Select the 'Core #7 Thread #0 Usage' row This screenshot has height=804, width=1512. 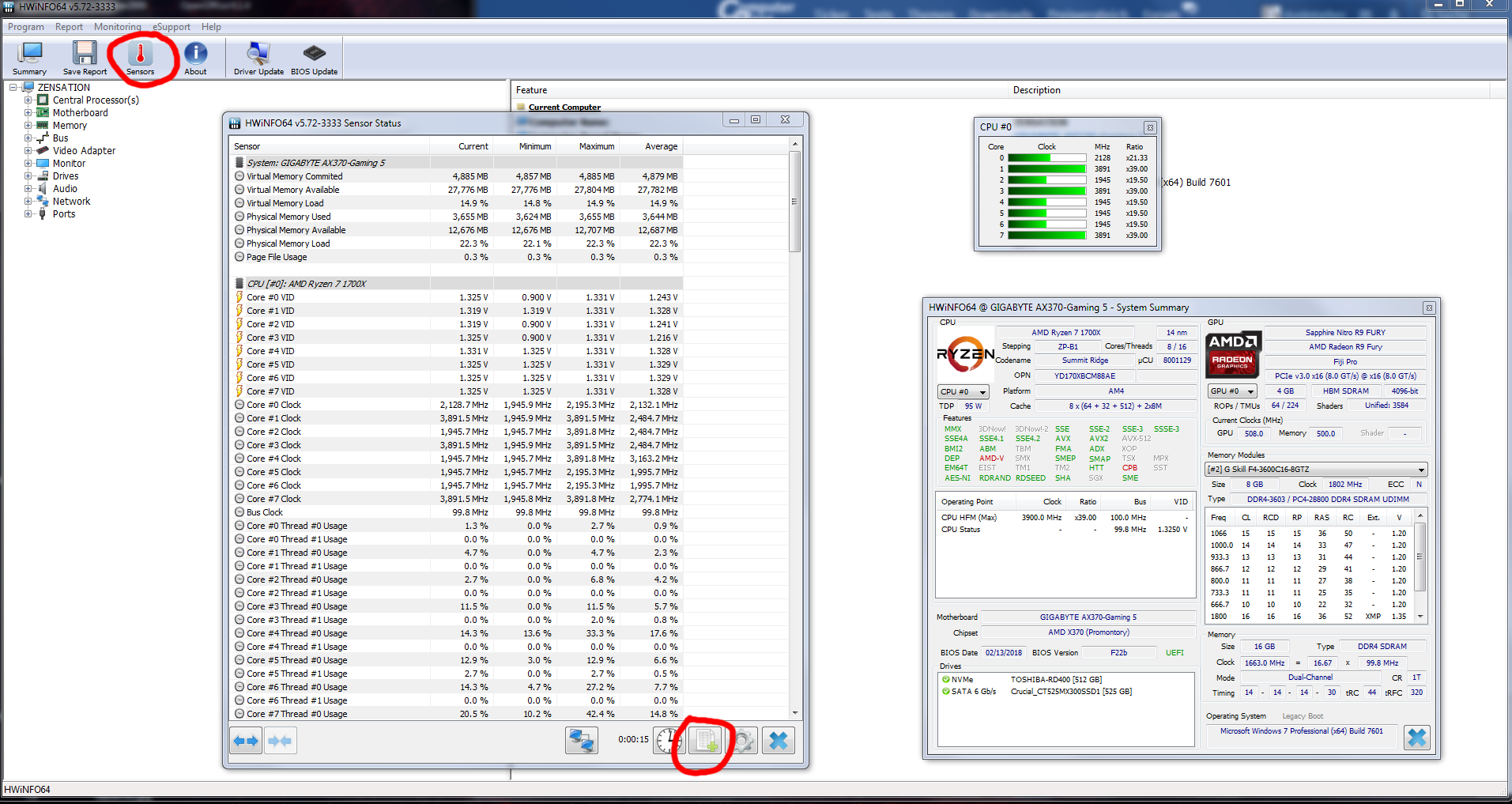tap(457, 714)
